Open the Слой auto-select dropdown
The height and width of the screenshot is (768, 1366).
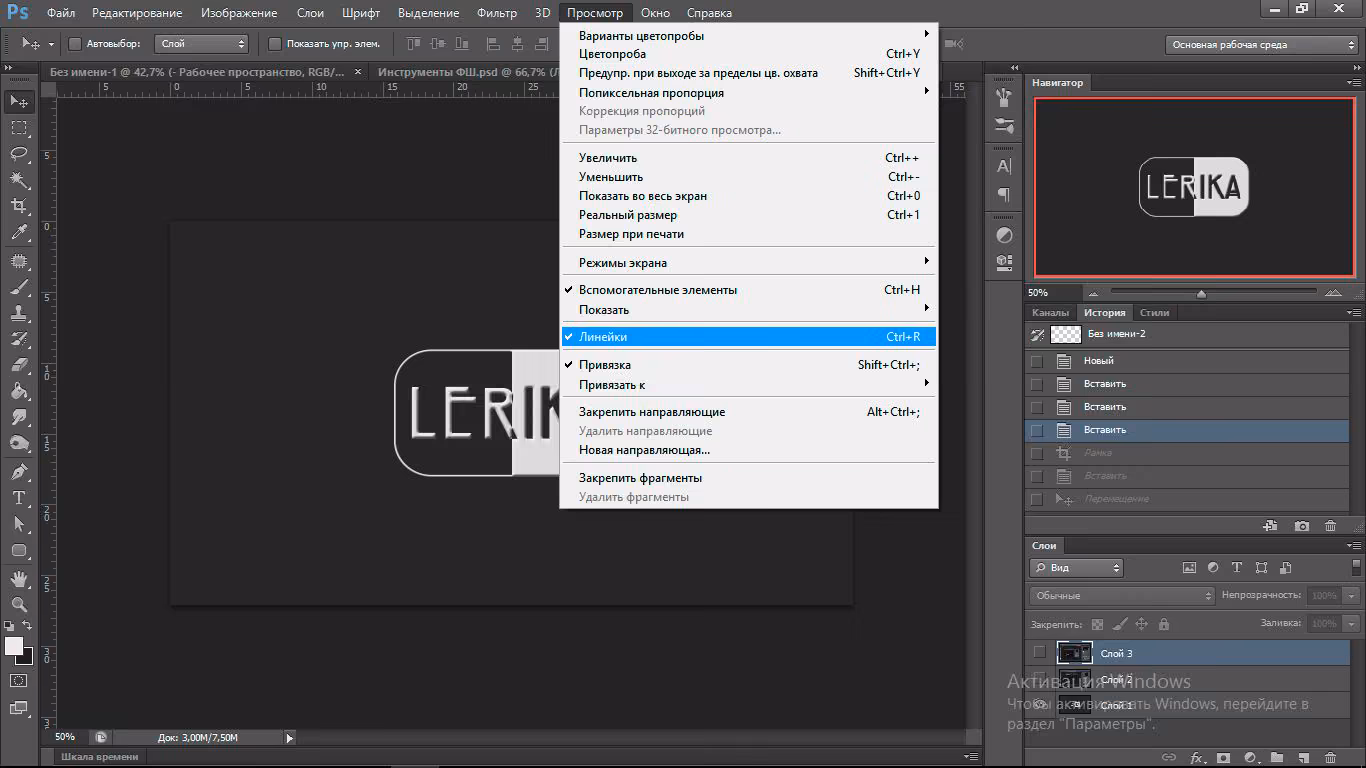coord(202,44)
